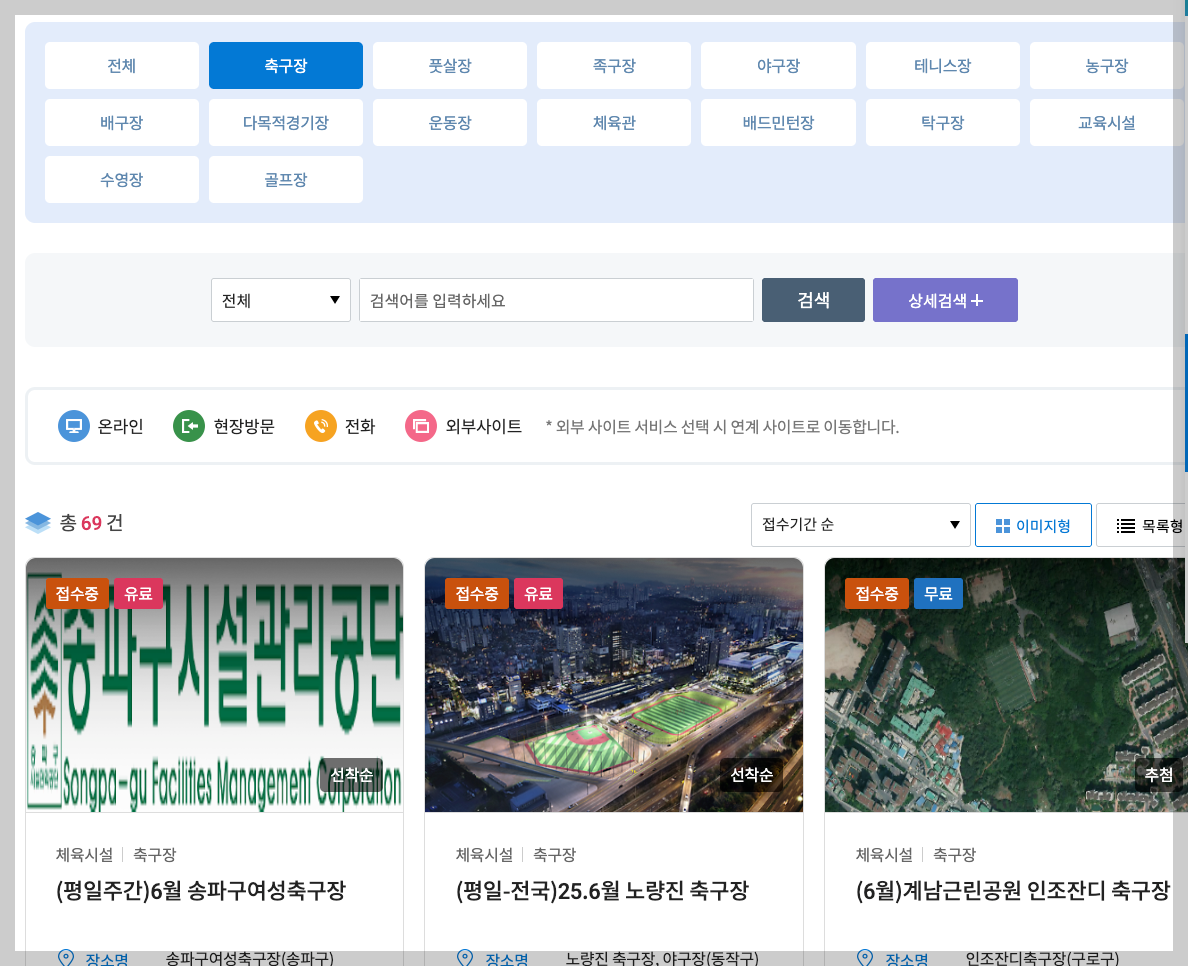Pick the 운동장 category
Image resolution: width=1188 pixels, height=966 pixels.
[449, 122]
